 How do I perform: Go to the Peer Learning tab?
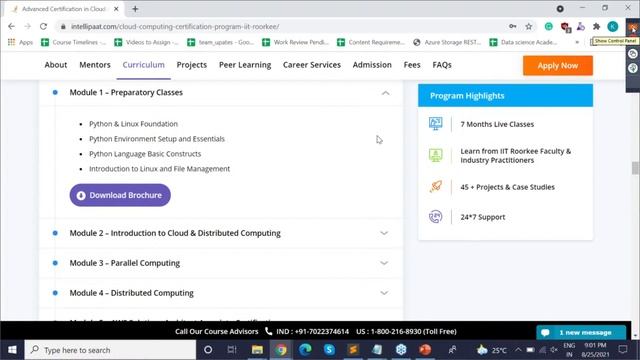coord(245,65)
